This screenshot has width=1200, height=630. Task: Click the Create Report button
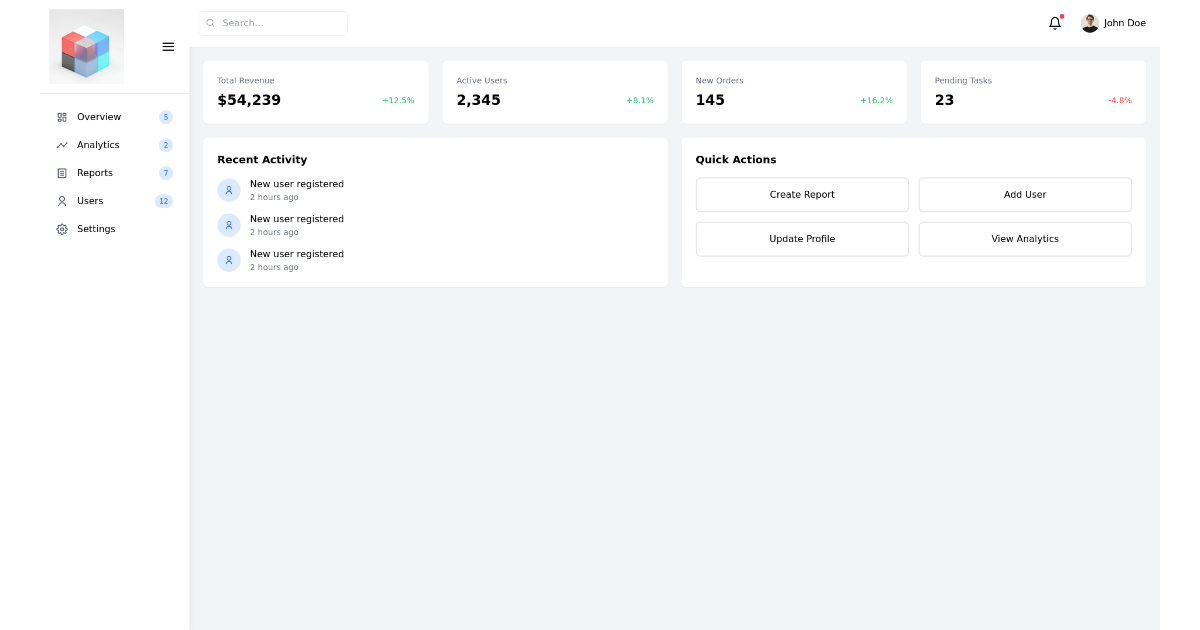(802, 194)
